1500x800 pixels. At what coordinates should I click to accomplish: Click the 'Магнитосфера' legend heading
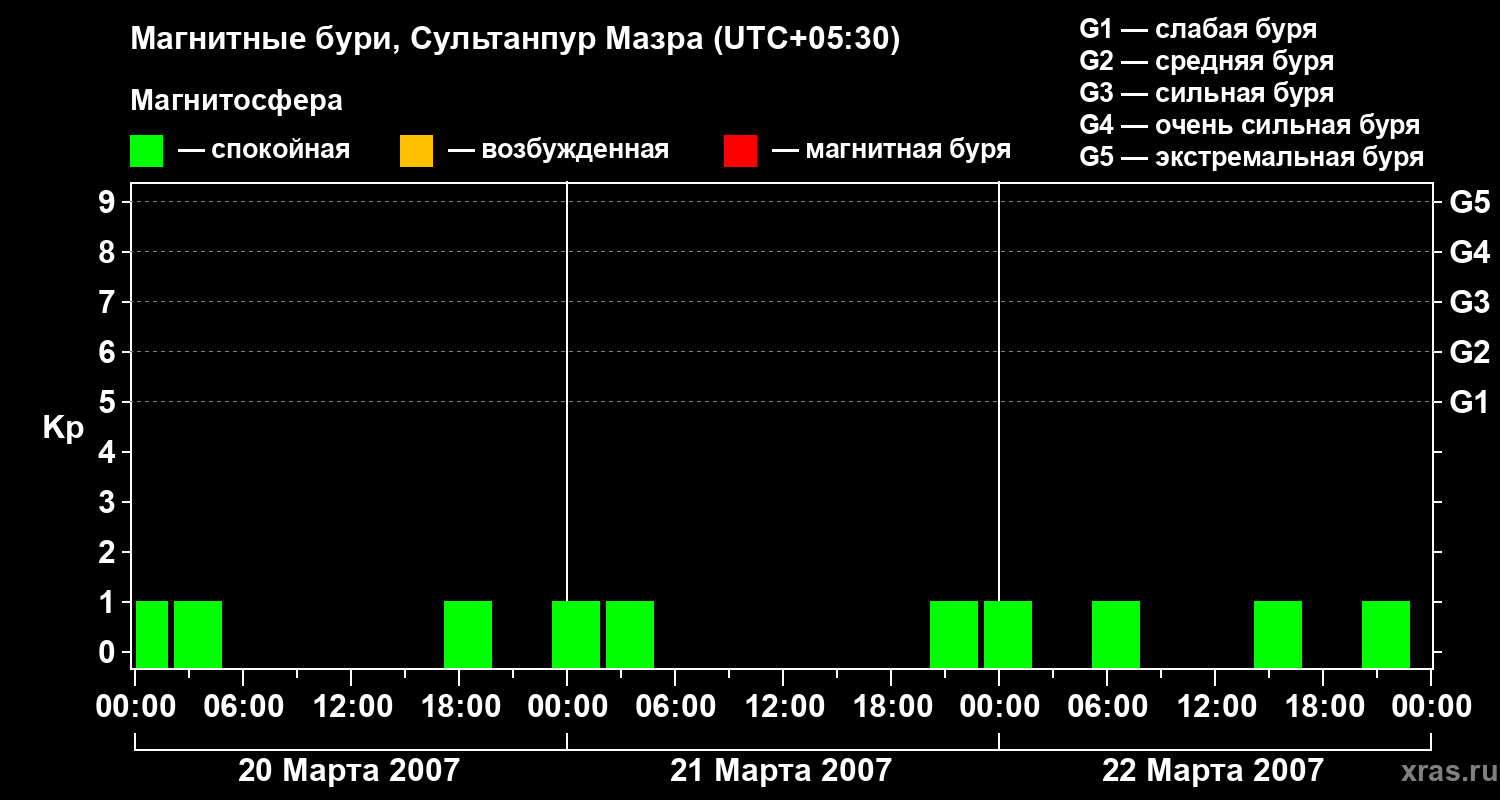236,101
